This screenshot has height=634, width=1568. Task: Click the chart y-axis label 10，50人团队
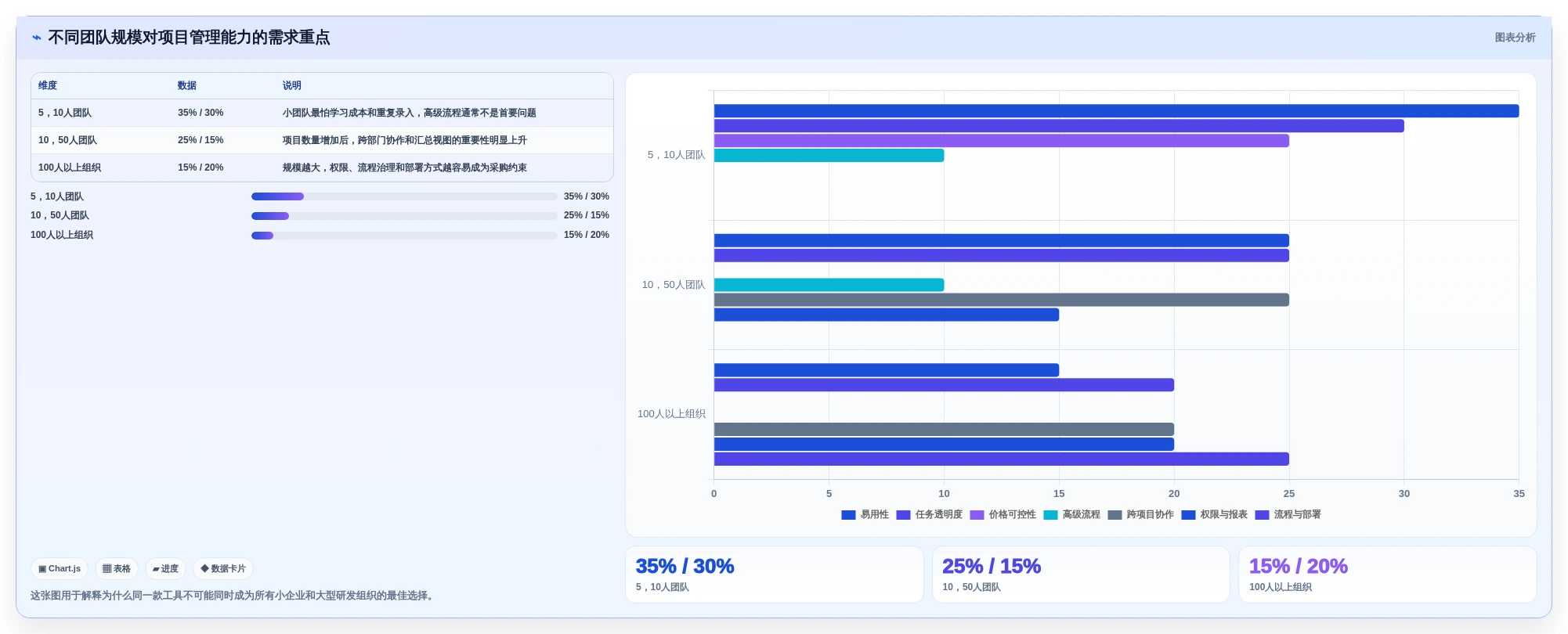point(674,285)
